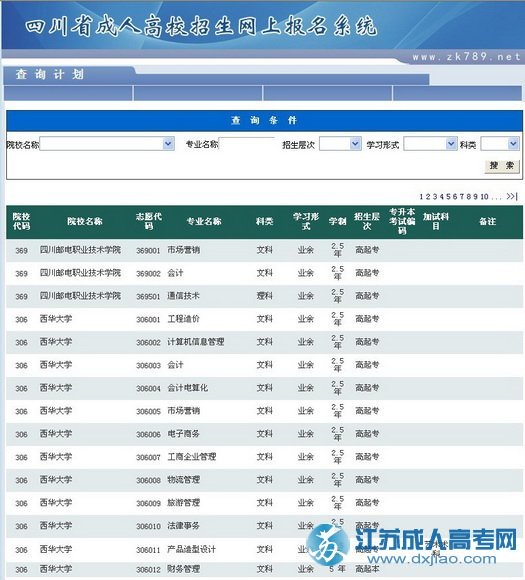This screenshot has width=525, height=580.
Task: Open the 学习形式 dropdown
Action: pos(430,144)
